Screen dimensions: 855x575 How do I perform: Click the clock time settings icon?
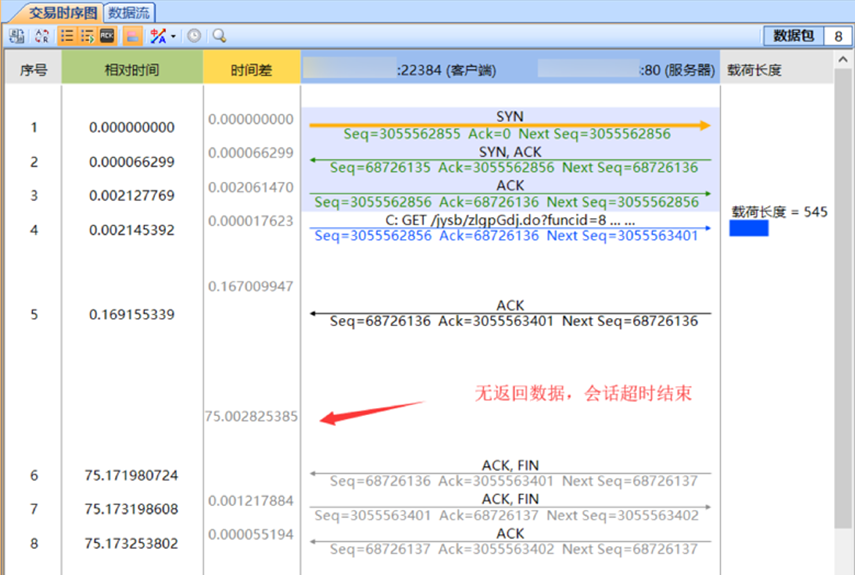(194, 35)
